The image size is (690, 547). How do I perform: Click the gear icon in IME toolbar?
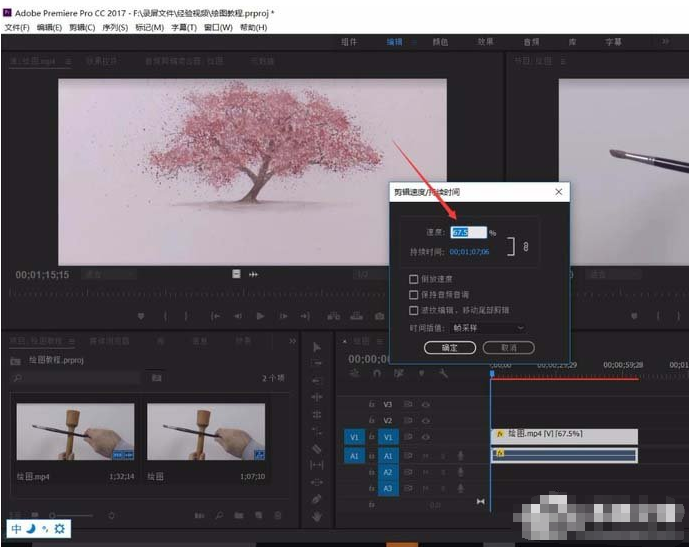59,528
